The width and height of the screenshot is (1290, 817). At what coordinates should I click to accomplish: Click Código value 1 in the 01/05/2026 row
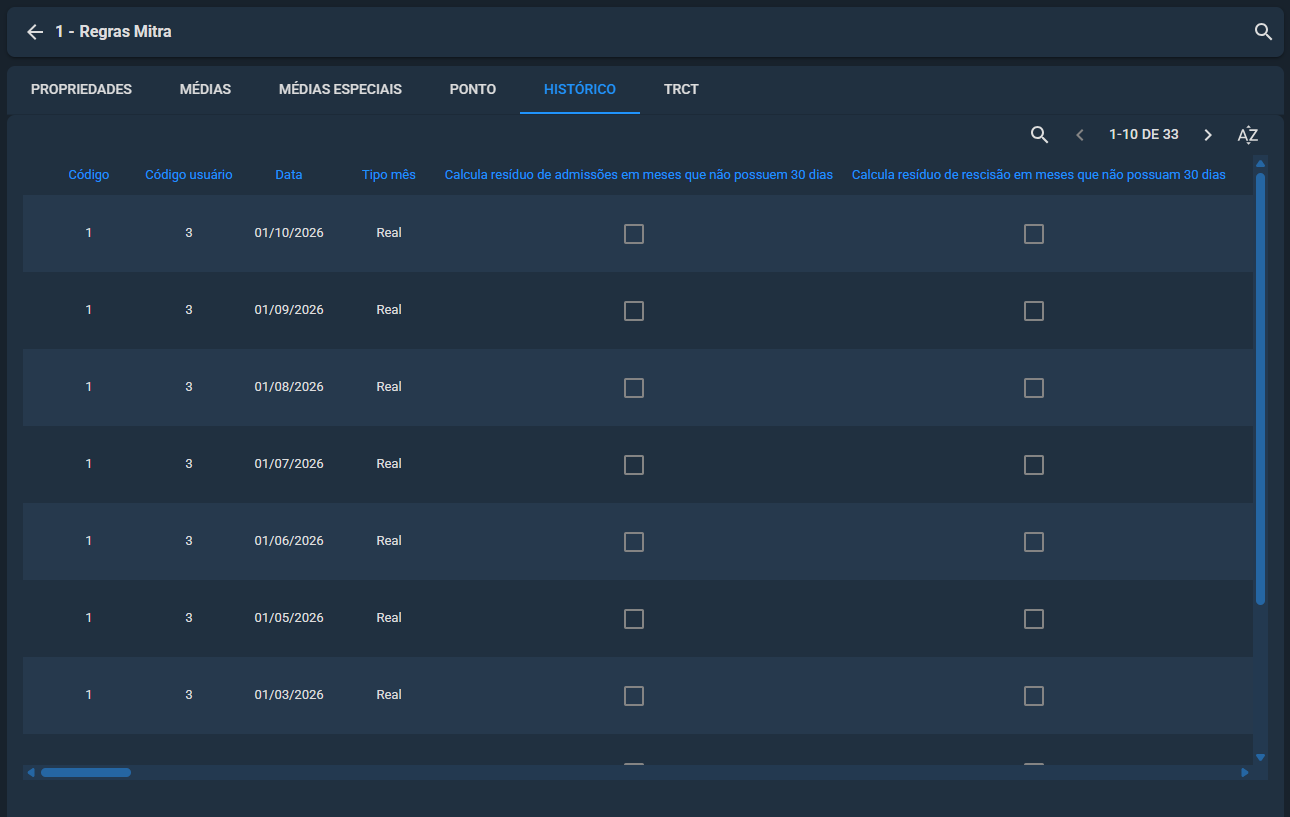click(89, 618)
